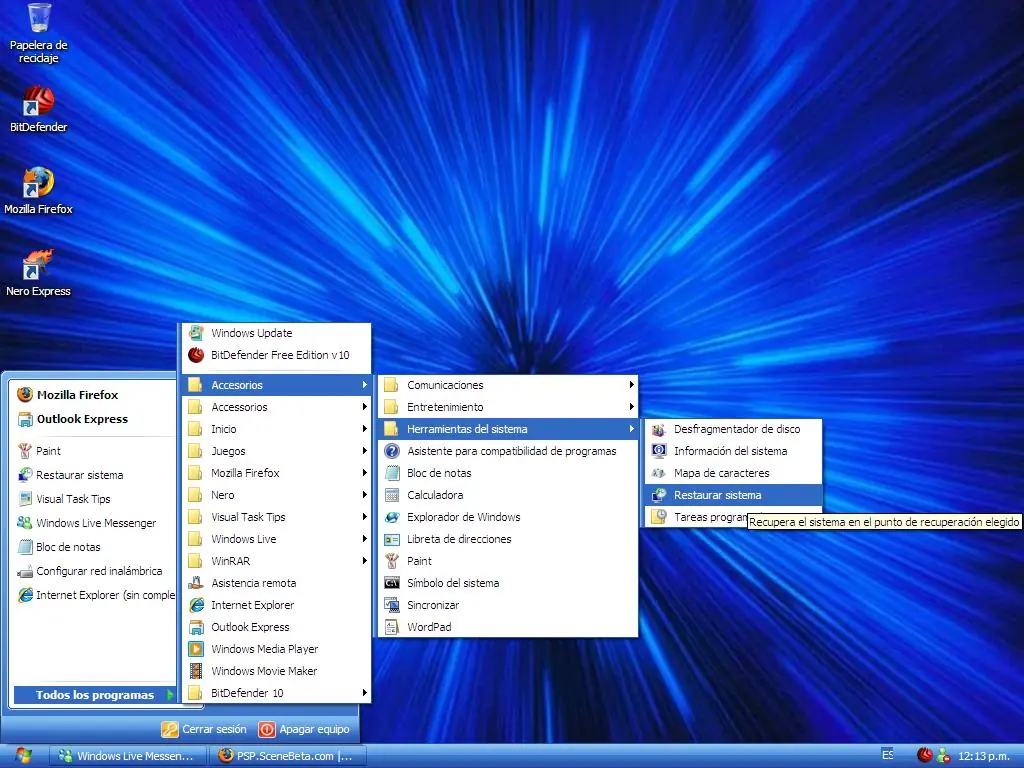Expand the Accesorios submenu arrow
The width and height of the screenshot is (1024, 768).
[364, 385]
